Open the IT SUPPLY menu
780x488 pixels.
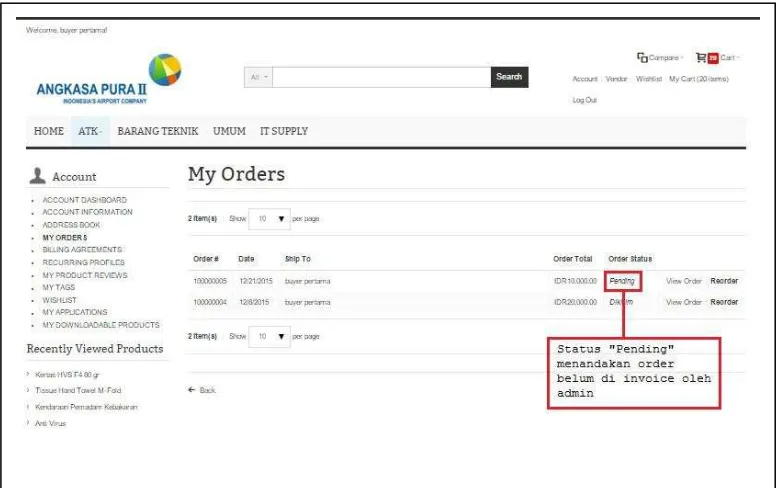(284, 131)
